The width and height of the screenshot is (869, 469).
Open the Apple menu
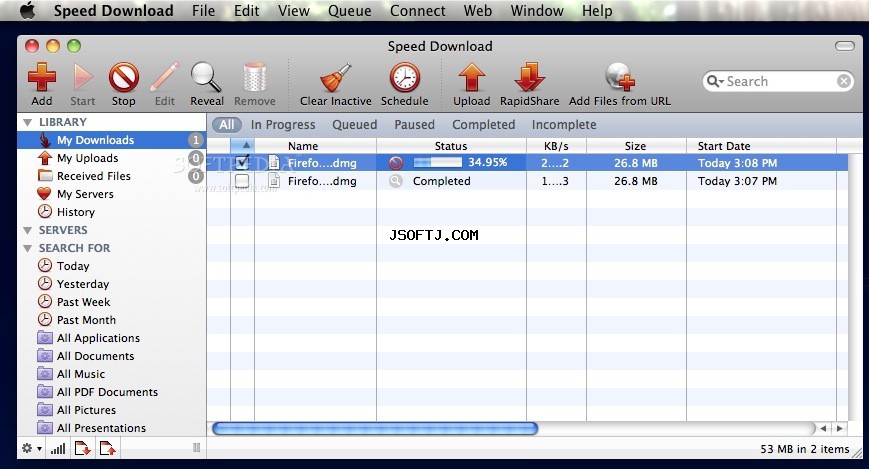pyautogui.click(x=27, y=11)
